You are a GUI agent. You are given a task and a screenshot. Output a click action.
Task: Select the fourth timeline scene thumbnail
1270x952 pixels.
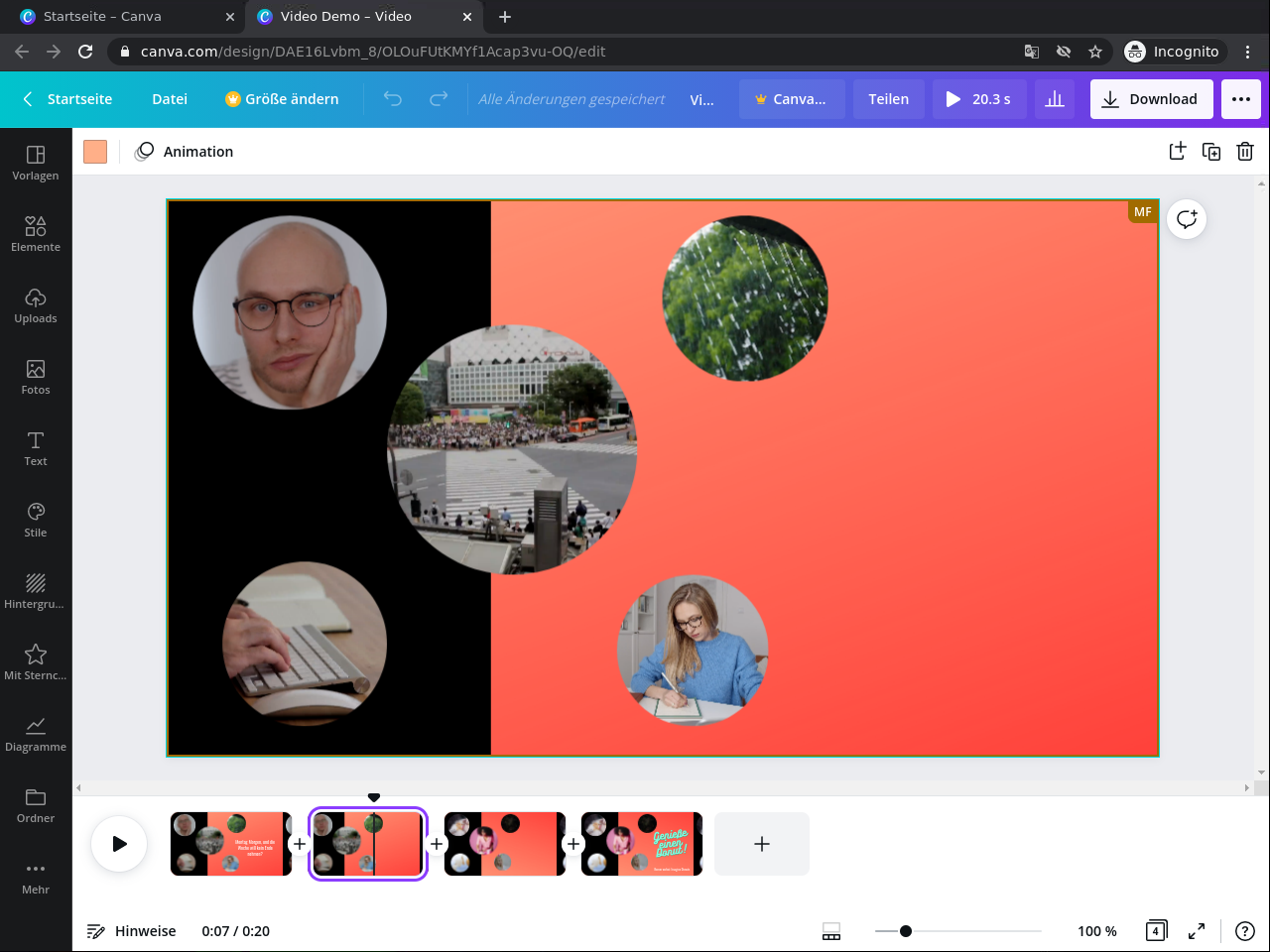pos(642,844)
